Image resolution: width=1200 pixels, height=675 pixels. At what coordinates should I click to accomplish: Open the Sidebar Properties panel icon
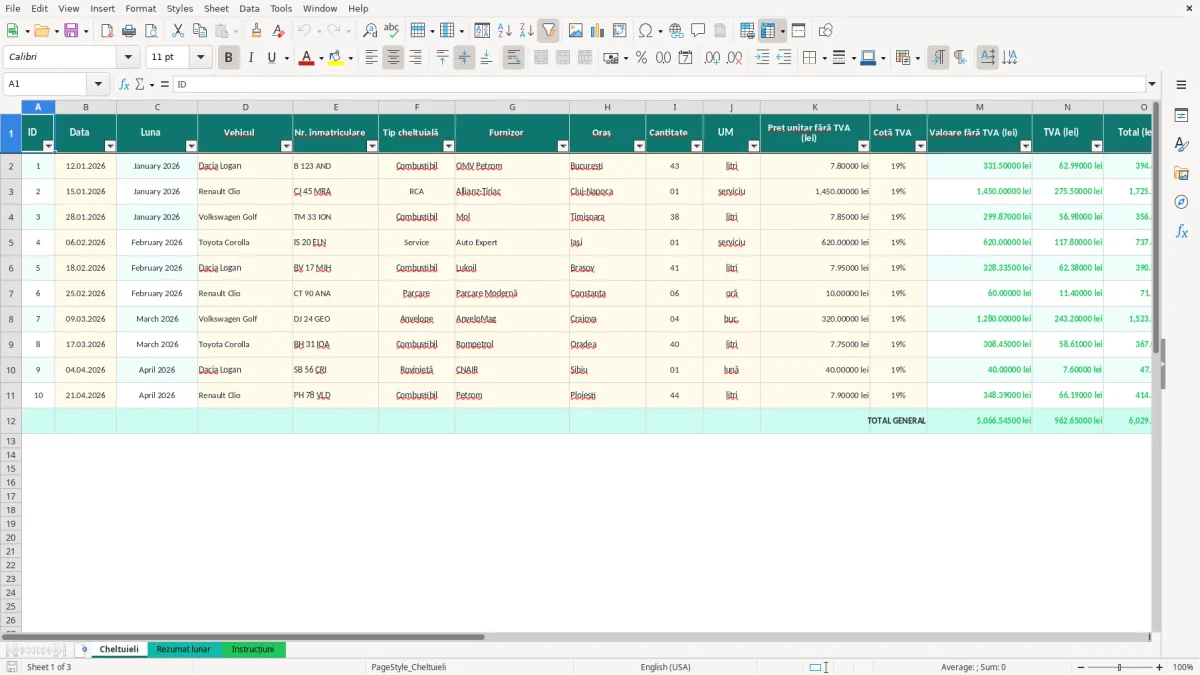pyautogui.click(x=1181, y=116)
